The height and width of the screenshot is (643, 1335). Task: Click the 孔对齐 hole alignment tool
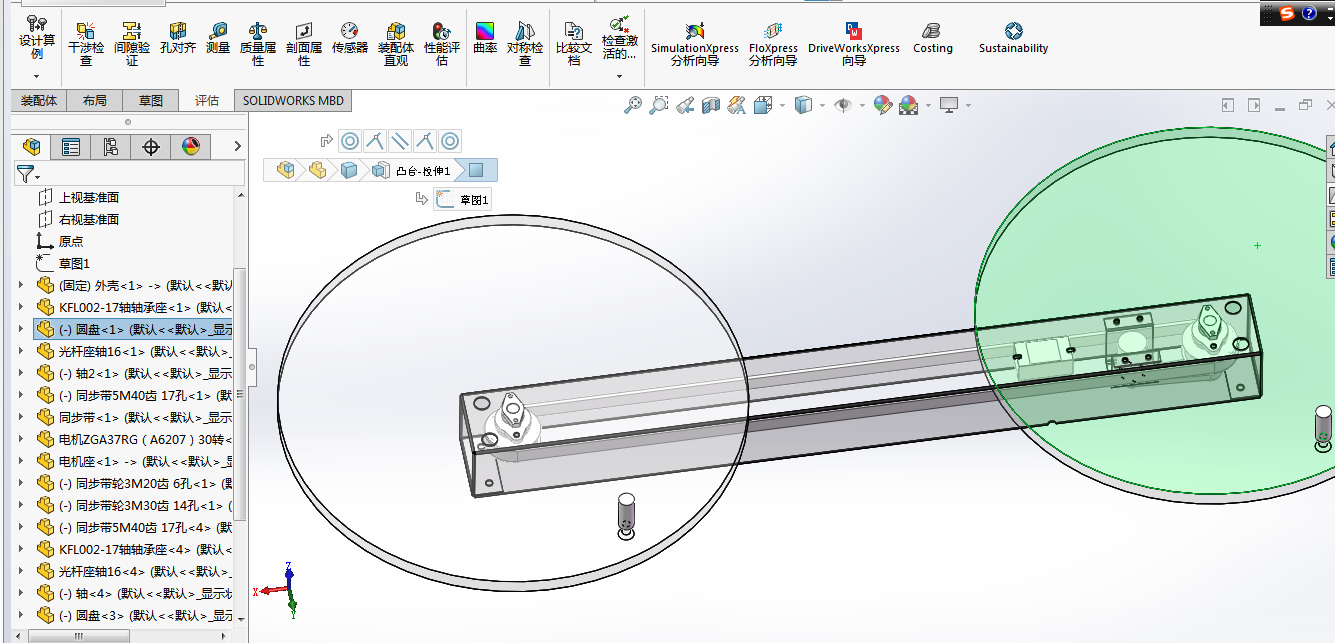pyautogui.click(x=178, y=38)
